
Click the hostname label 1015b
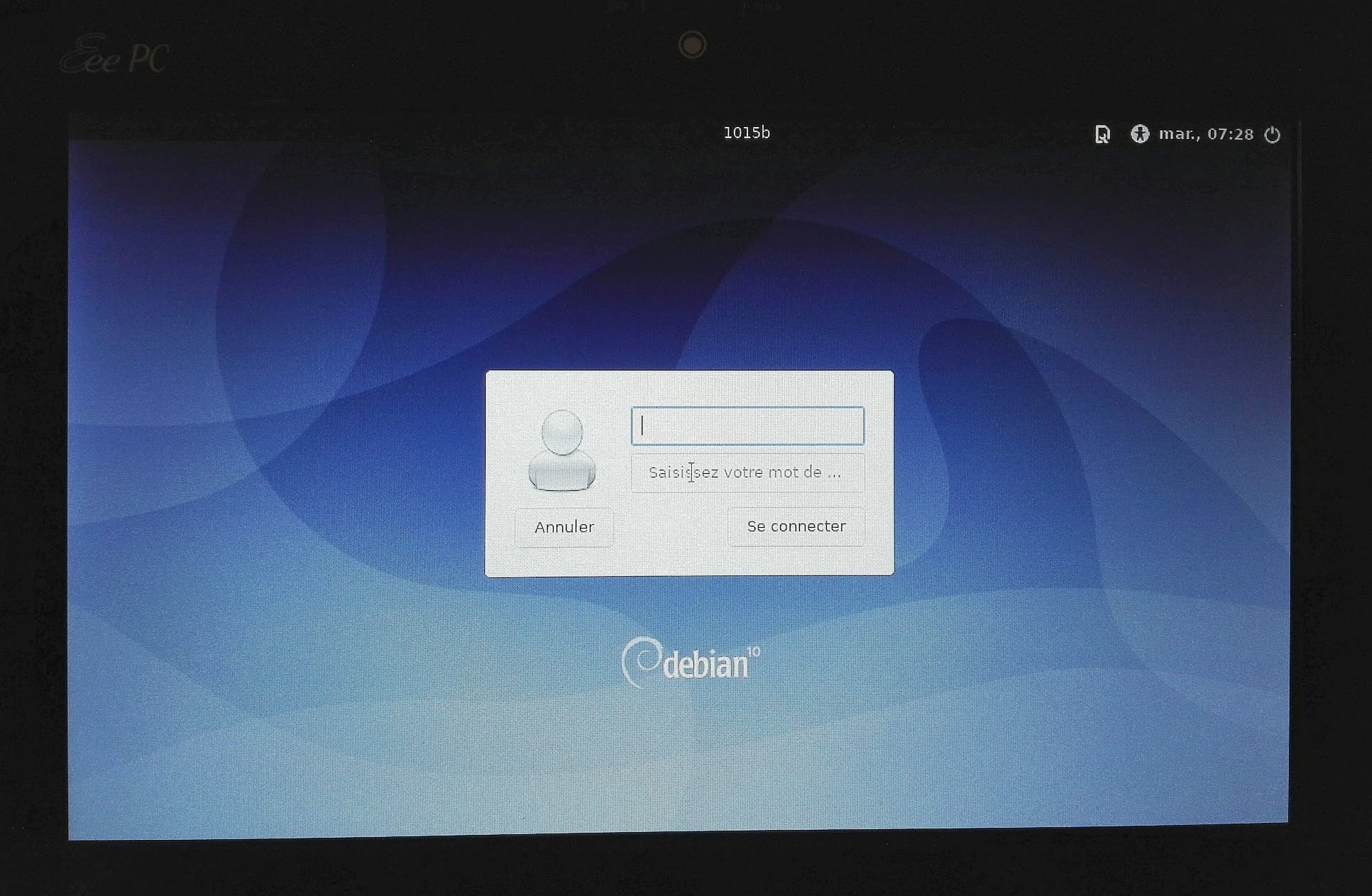coord(747,133)
